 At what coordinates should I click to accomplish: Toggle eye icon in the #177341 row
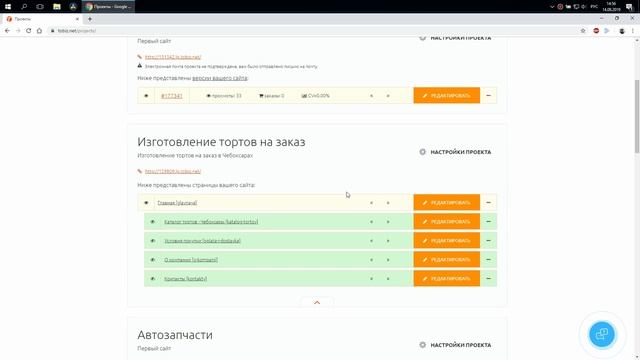[146, 96]
